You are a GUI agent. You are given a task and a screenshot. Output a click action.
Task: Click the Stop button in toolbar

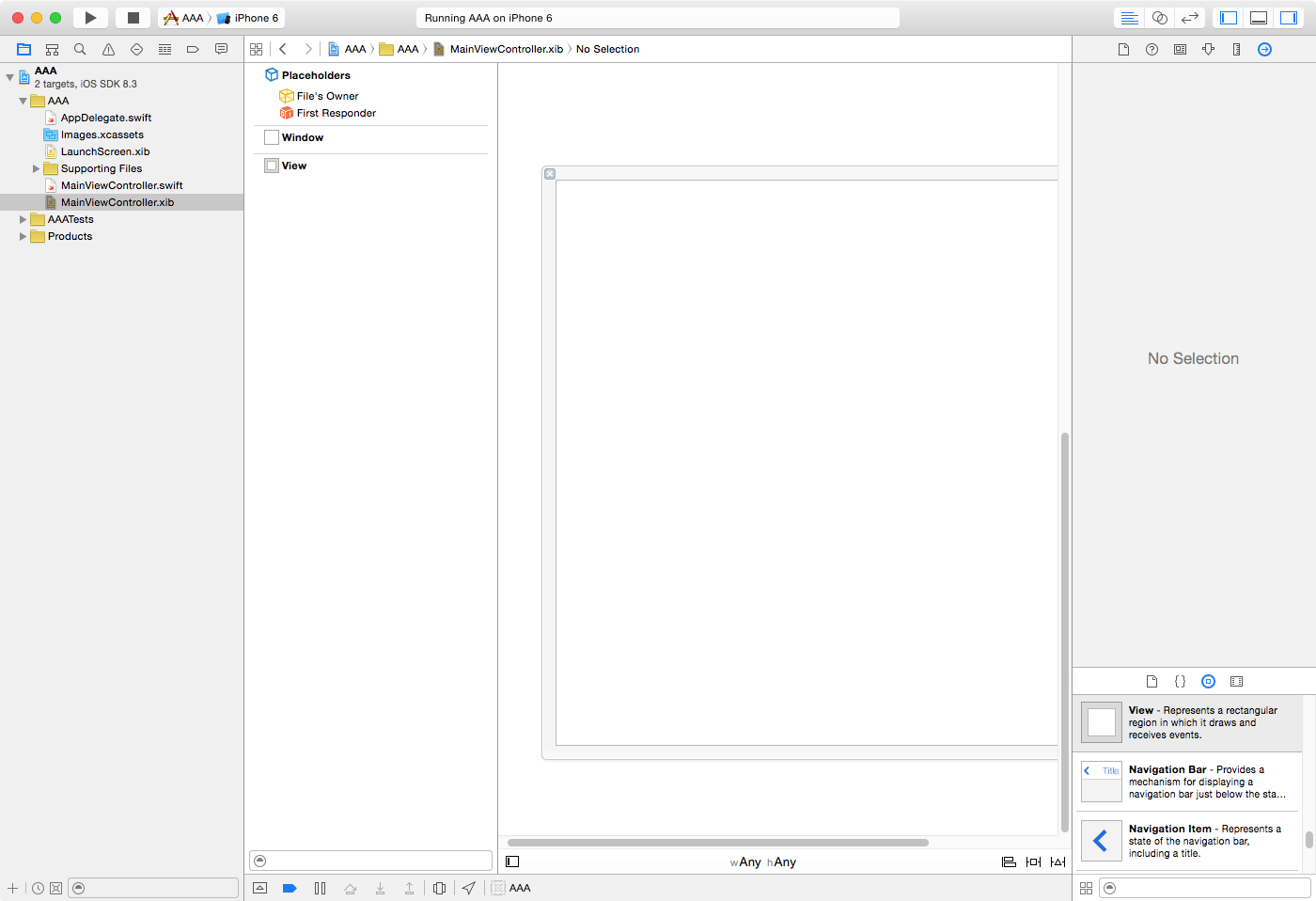[133, 18]
